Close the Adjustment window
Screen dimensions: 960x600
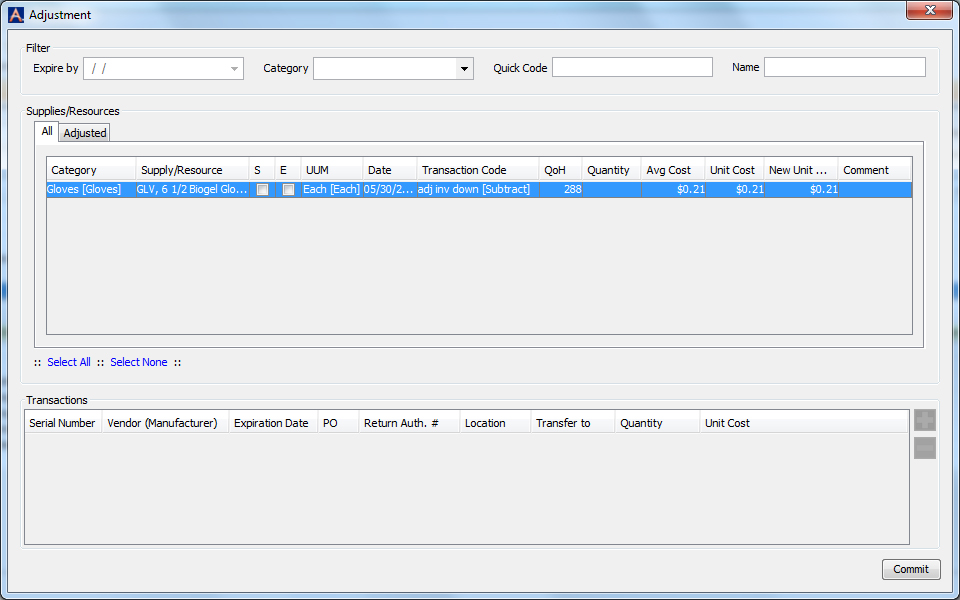tap(929, 10)
